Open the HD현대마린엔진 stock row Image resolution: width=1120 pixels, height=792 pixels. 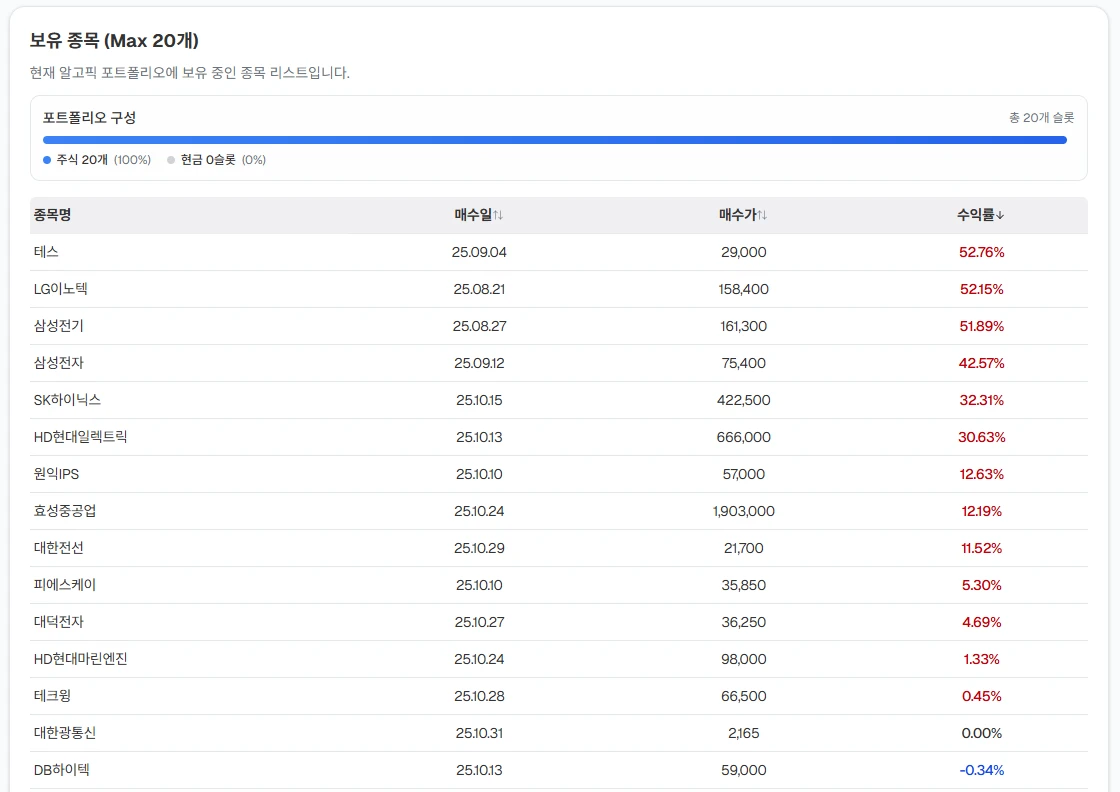(80, 659)
